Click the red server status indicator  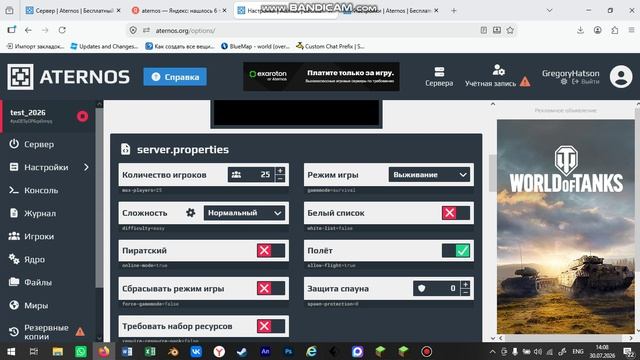pyautogui.click(x=82, y=116)
